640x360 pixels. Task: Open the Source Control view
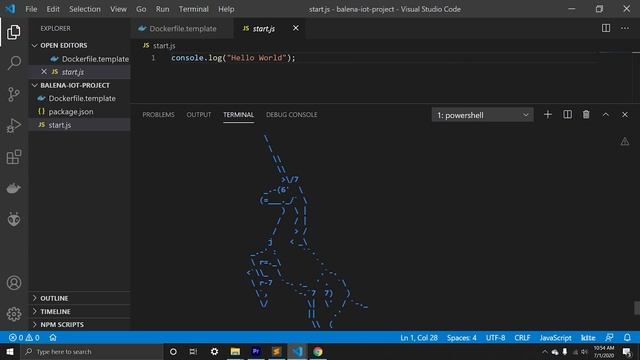[x=14, y=94]
